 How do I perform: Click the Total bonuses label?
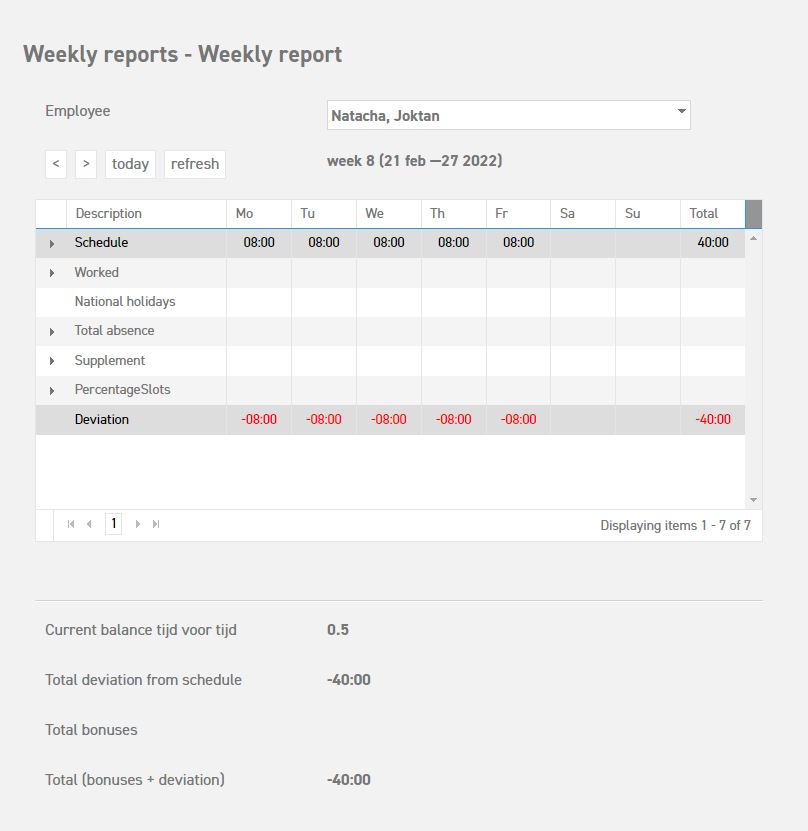pos(91,730)
